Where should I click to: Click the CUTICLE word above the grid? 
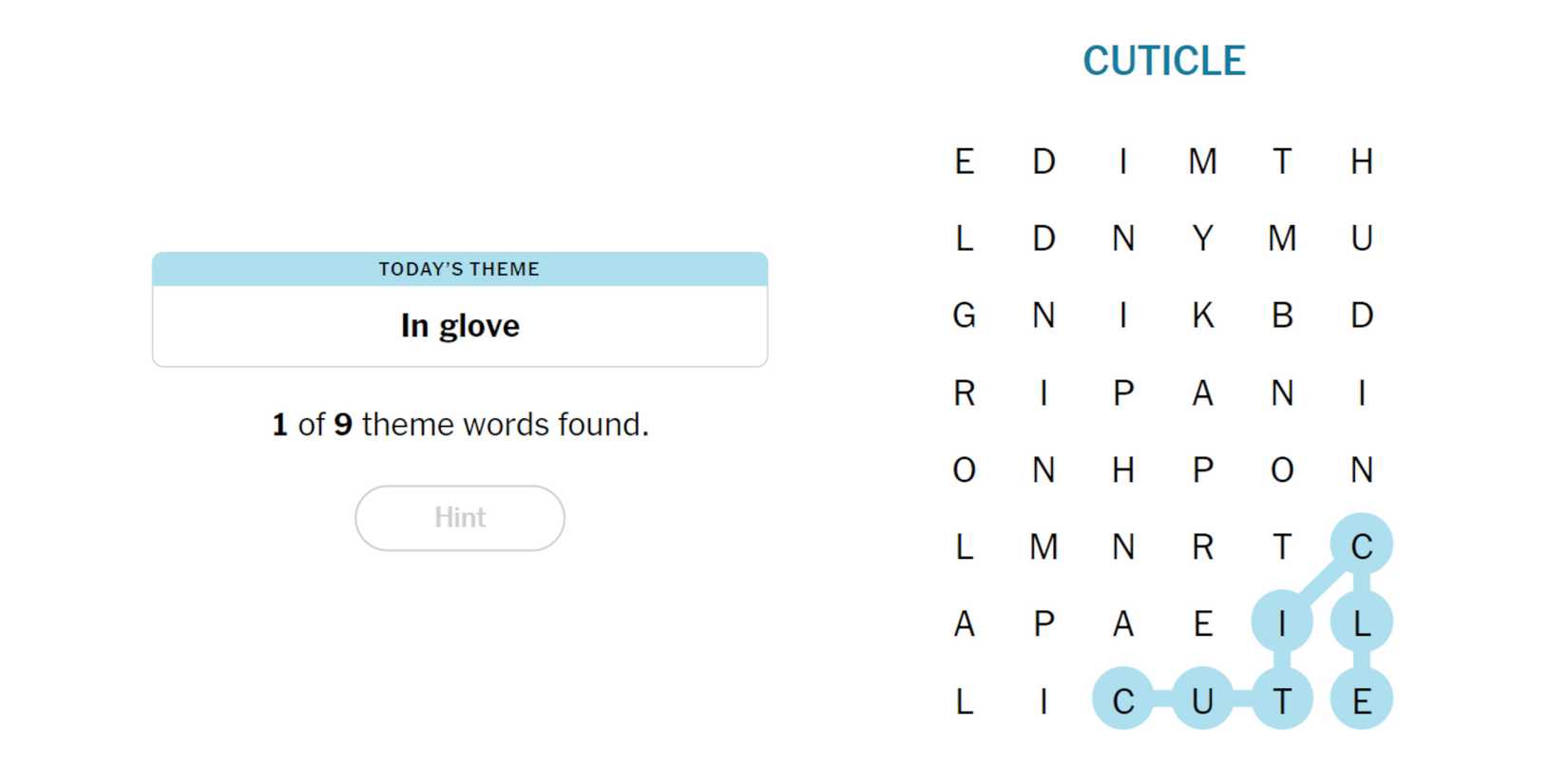1163,62
